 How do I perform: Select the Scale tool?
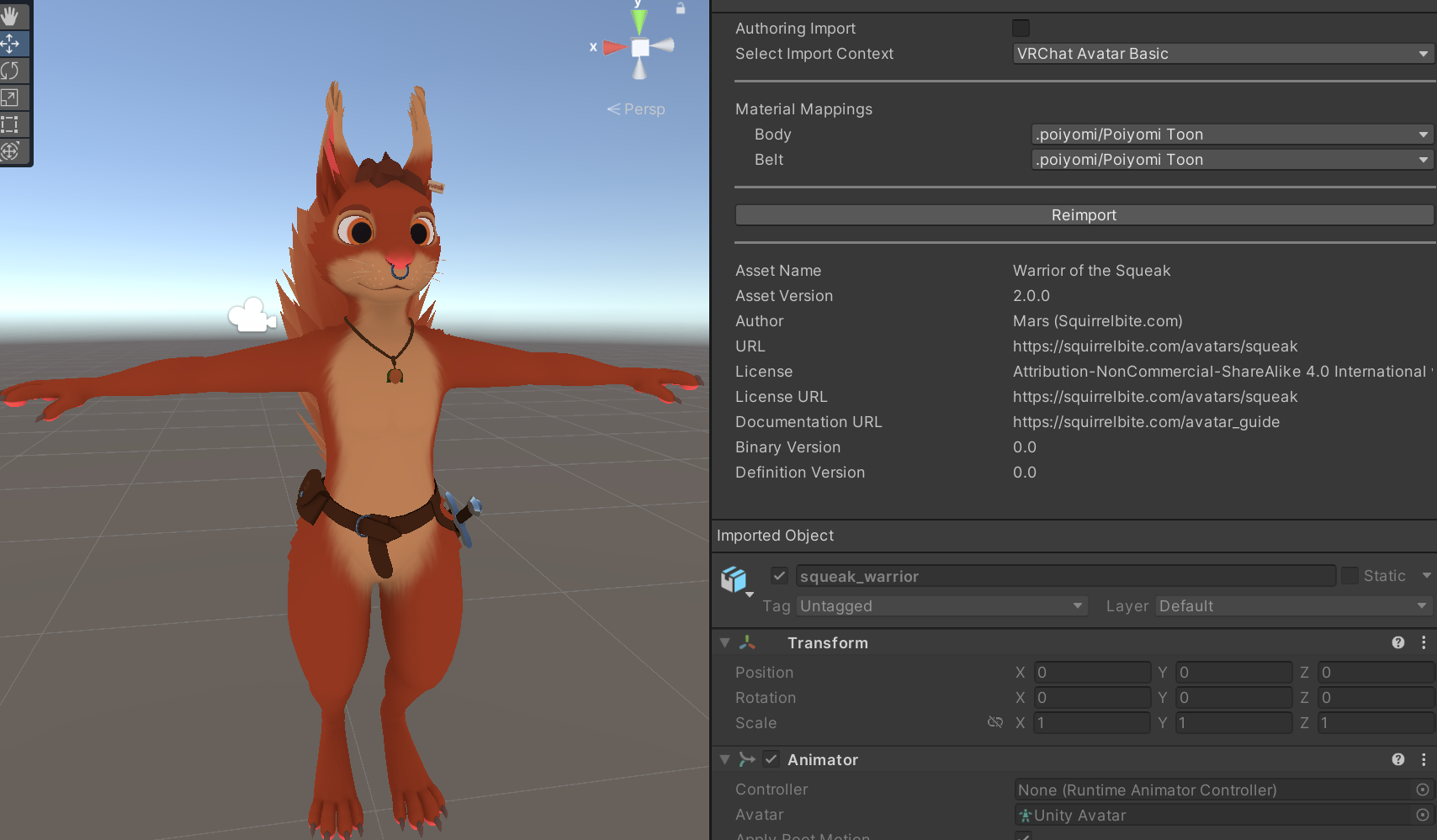(x=11, y=98)
